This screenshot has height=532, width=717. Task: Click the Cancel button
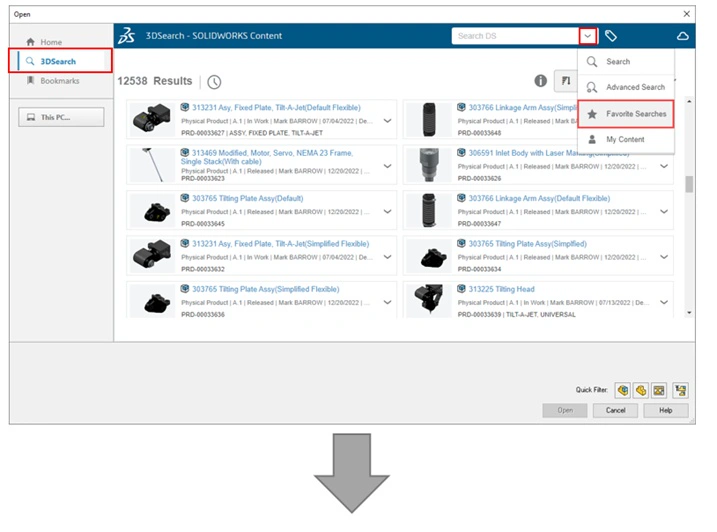[x=615, y=410]
